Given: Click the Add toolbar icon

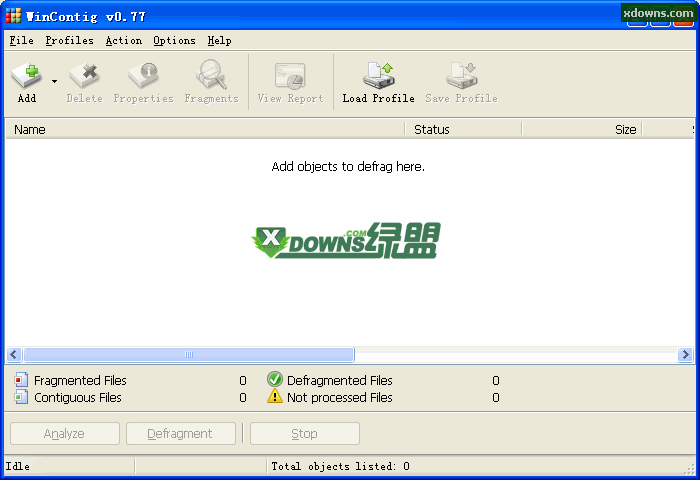Looking at the screenshot, I should click(x=26, y=75).
